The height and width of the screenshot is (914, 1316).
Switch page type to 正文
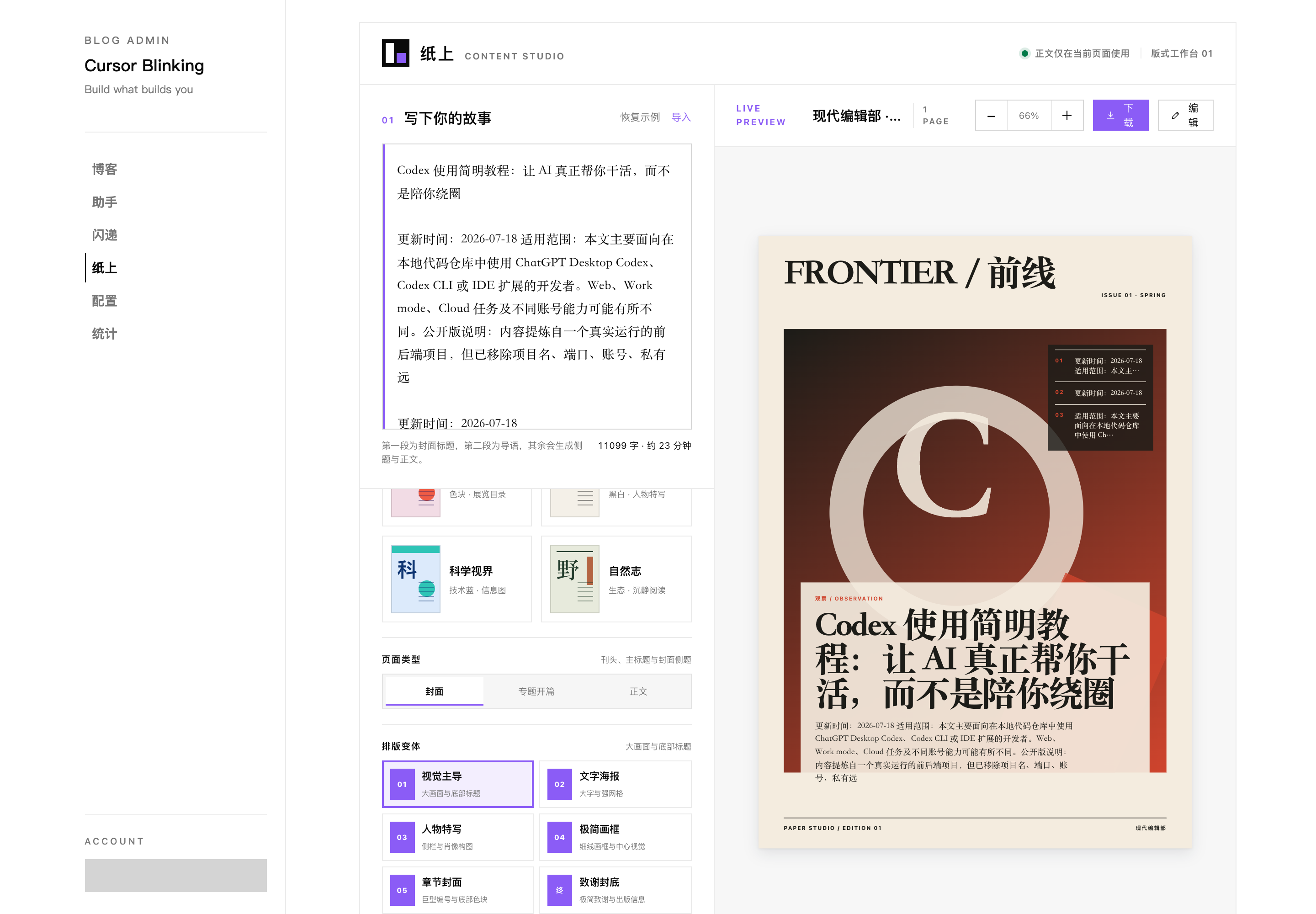click(x=638, y=691)
